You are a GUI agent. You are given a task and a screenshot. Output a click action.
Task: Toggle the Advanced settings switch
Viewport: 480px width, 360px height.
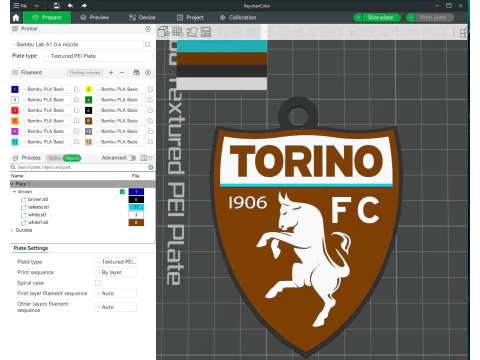pyautogui.click(x=131, y=158)
